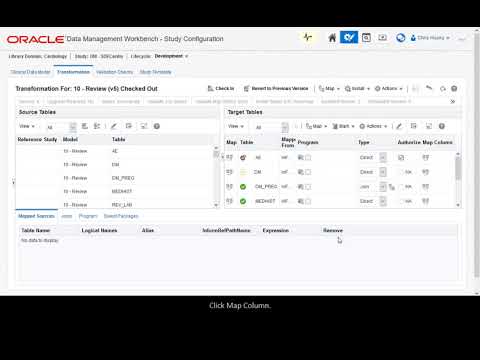Click the export icon in Source Tables toolbar
This screenshot has width=480, height=360.
[x=129, y=126]
